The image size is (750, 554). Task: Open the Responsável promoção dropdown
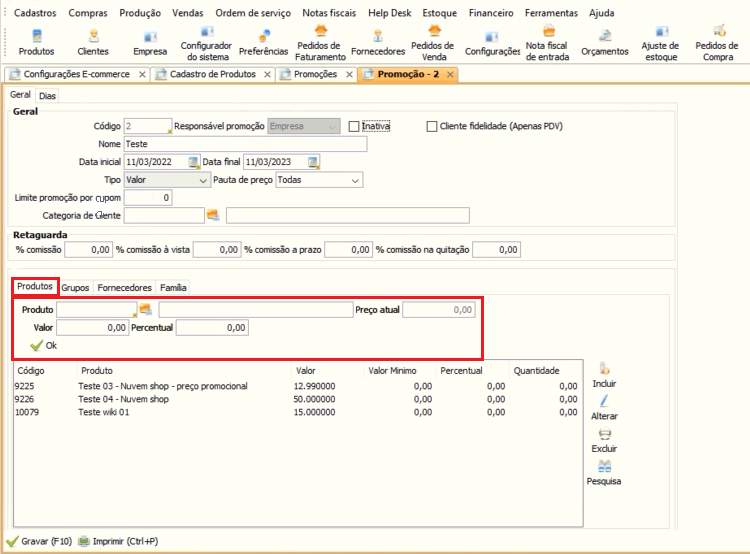(x=304, y=126)
